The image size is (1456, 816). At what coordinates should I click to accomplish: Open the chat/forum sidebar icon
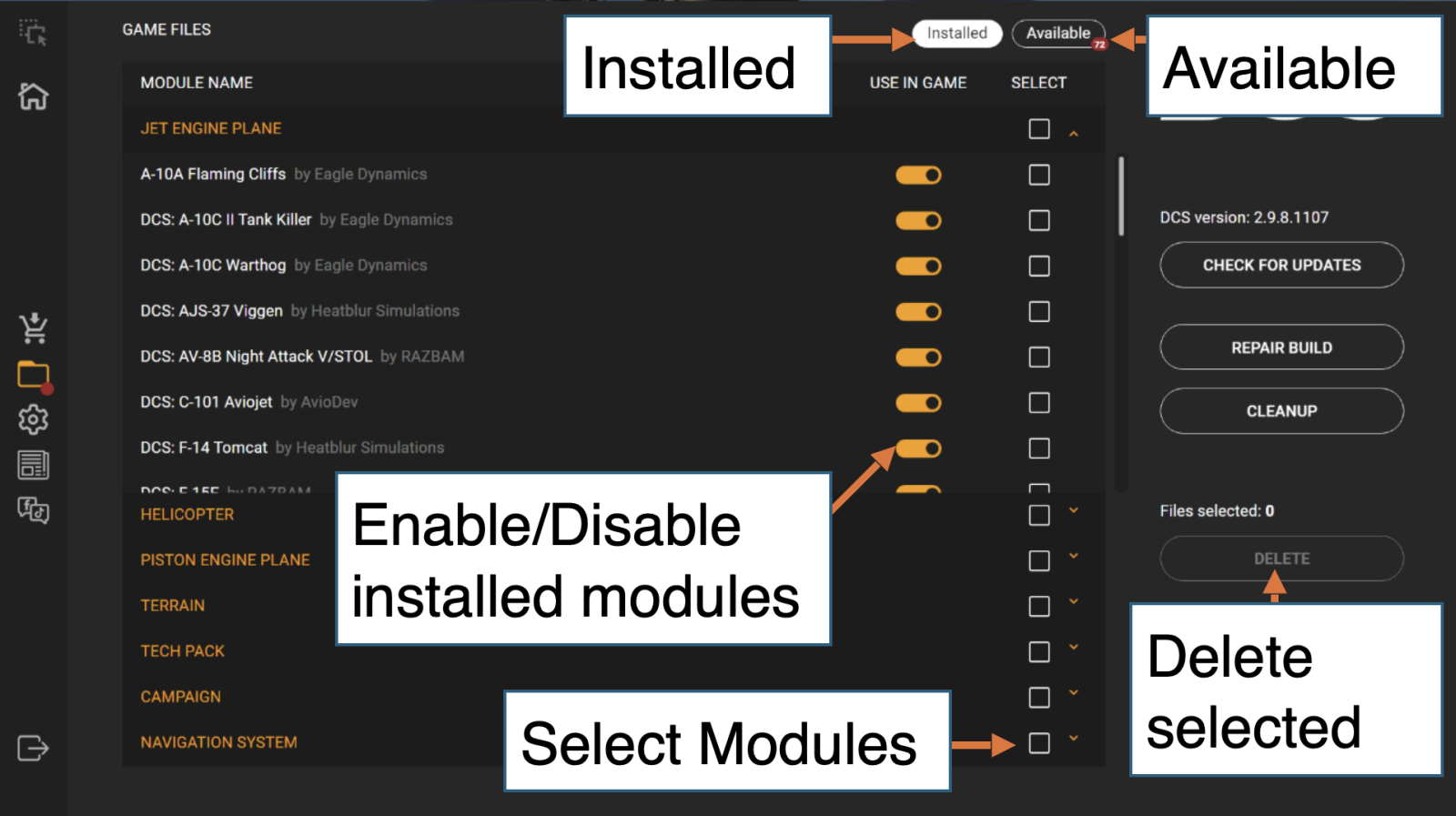tap(33, 510)
